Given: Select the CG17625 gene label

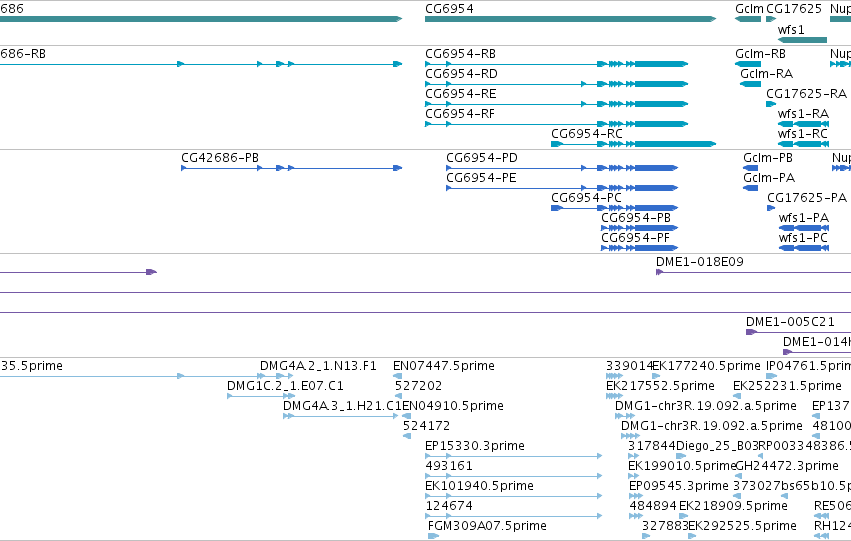Looking at the screenshot, I should point(794,9).
